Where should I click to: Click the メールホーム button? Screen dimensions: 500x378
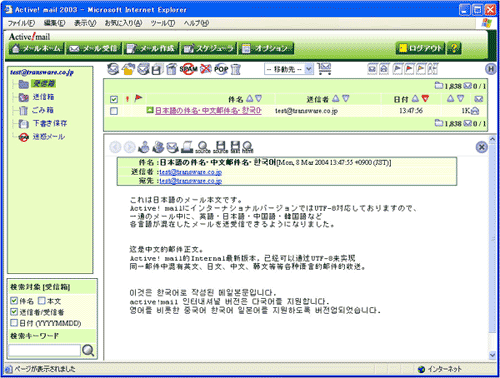pyautogui.click(x=36, y=49)
